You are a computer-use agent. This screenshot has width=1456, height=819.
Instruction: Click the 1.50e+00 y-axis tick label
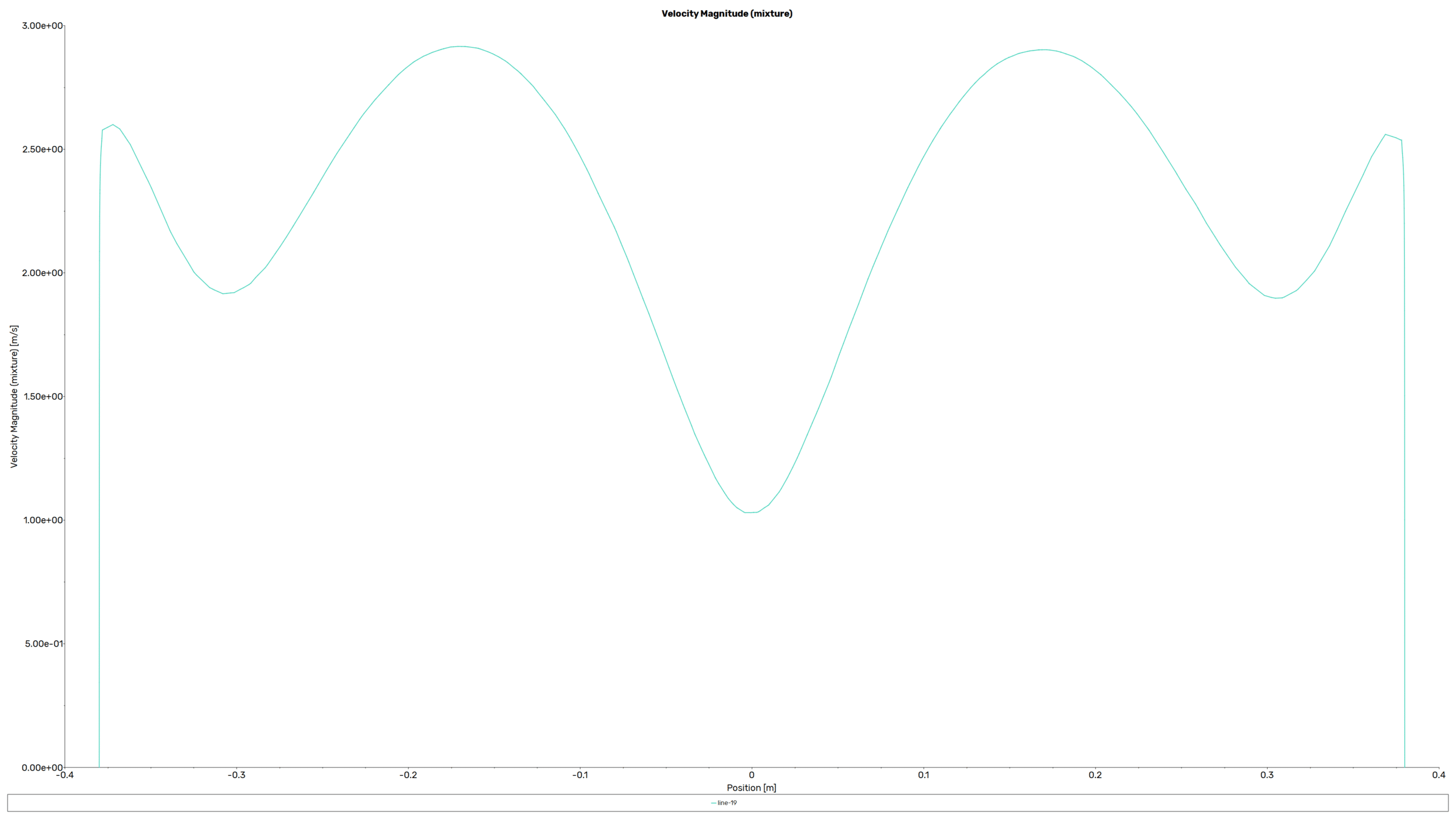tap(42, 396)
